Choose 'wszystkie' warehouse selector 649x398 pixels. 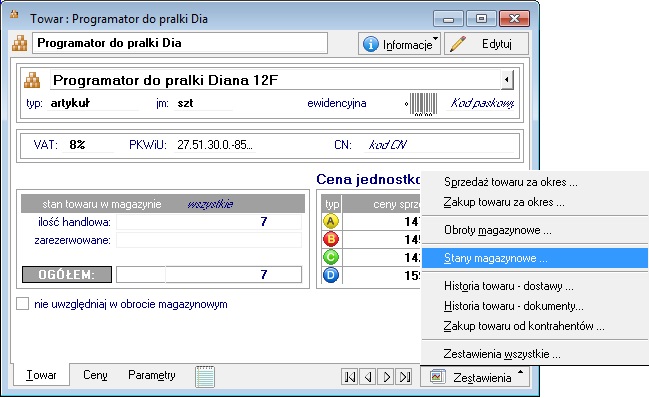coord(210,204)
